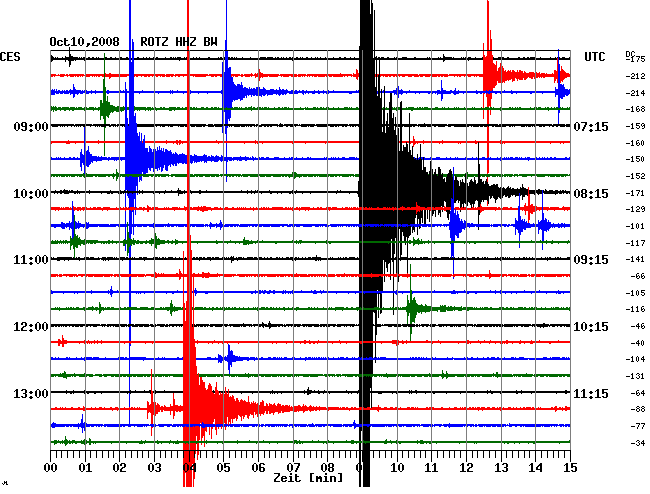The height and width of the screenshot is (494, 650).
Task: Select the '13:00' local time label
Action: point(31,393)
